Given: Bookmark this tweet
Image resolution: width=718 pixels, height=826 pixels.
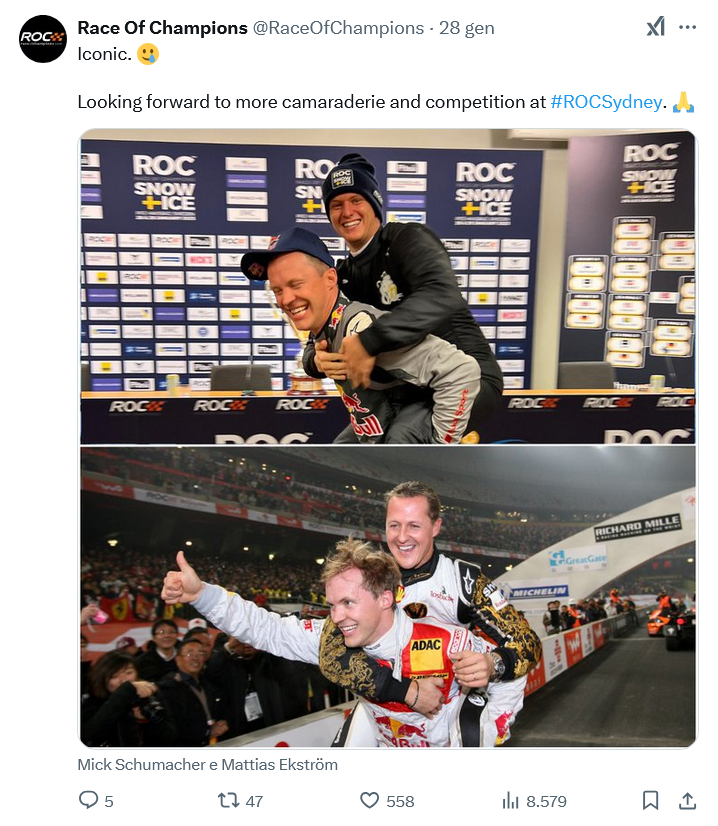Looking at the screenshot, I should (x=651, y=801).
